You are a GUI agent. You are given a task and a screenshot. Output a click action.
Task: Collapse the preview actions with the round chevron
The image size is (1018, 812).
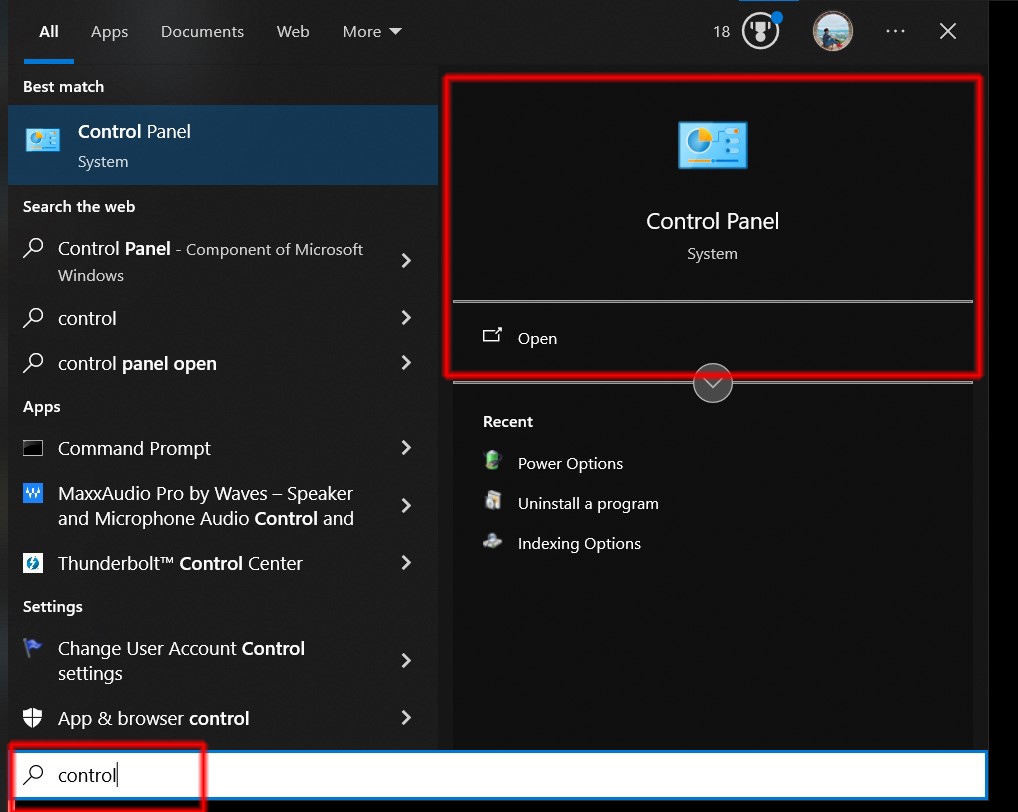712,383
